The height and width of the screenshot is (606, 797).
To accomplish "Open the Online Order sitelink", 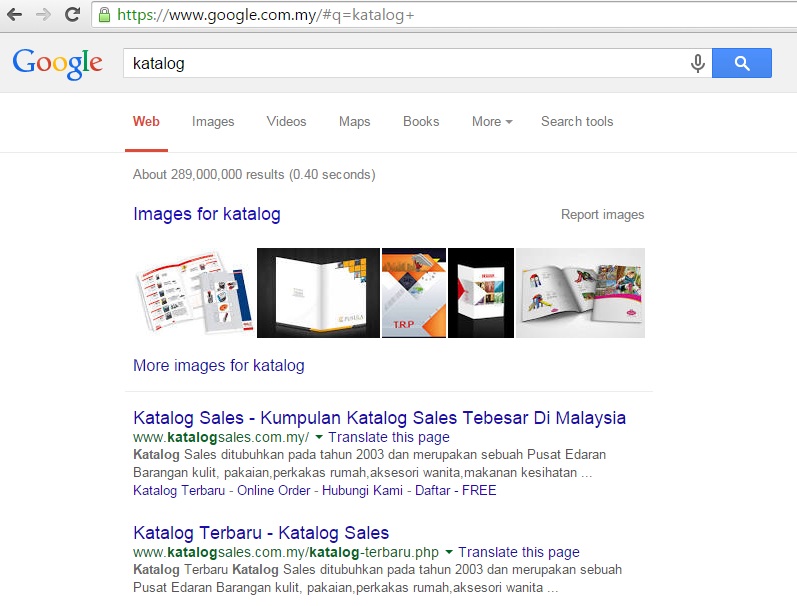I will tap(273, 491).
